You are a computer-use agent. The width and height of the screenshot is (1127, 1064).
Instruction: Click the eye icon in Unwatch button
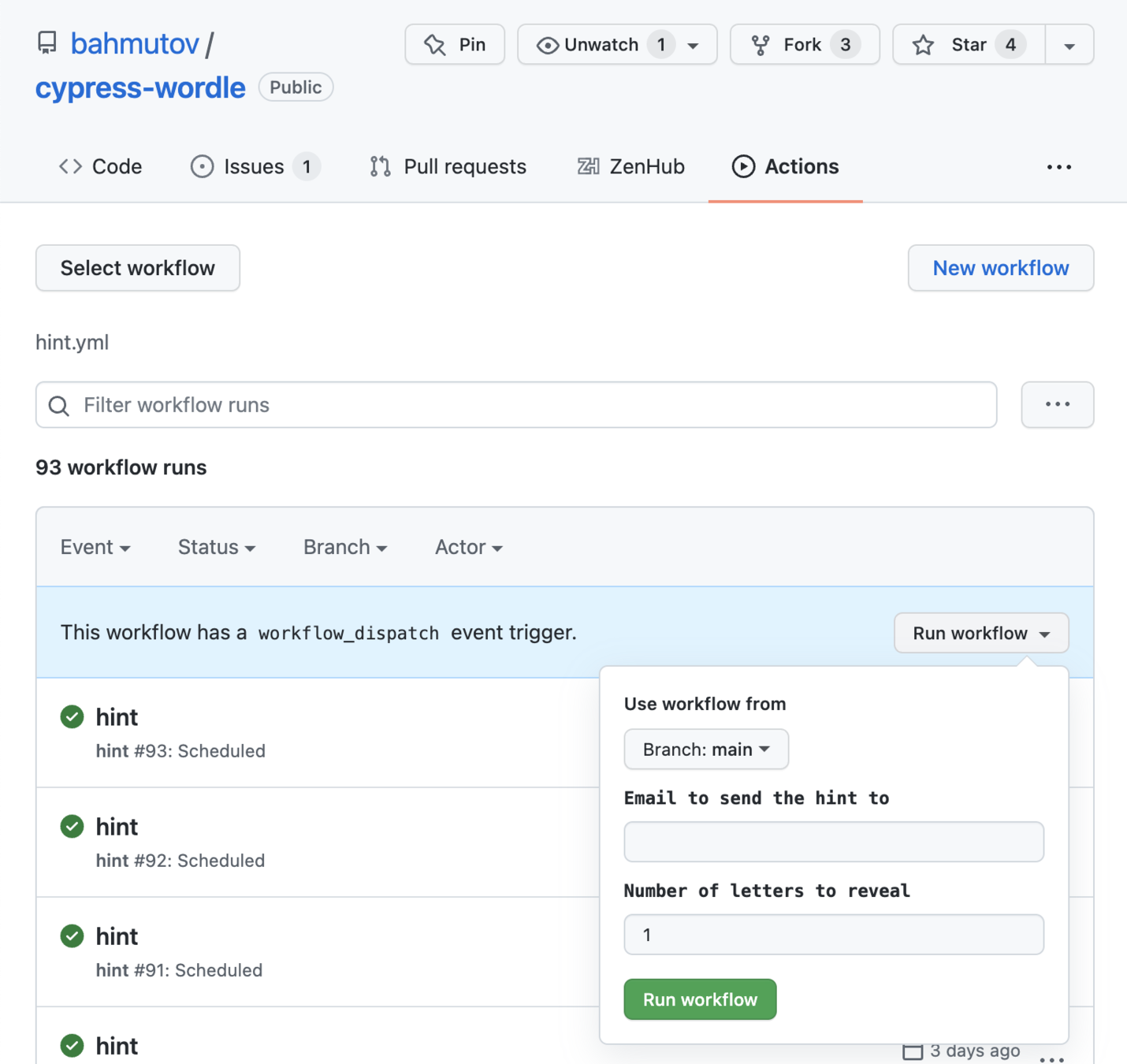coord(547,45)
